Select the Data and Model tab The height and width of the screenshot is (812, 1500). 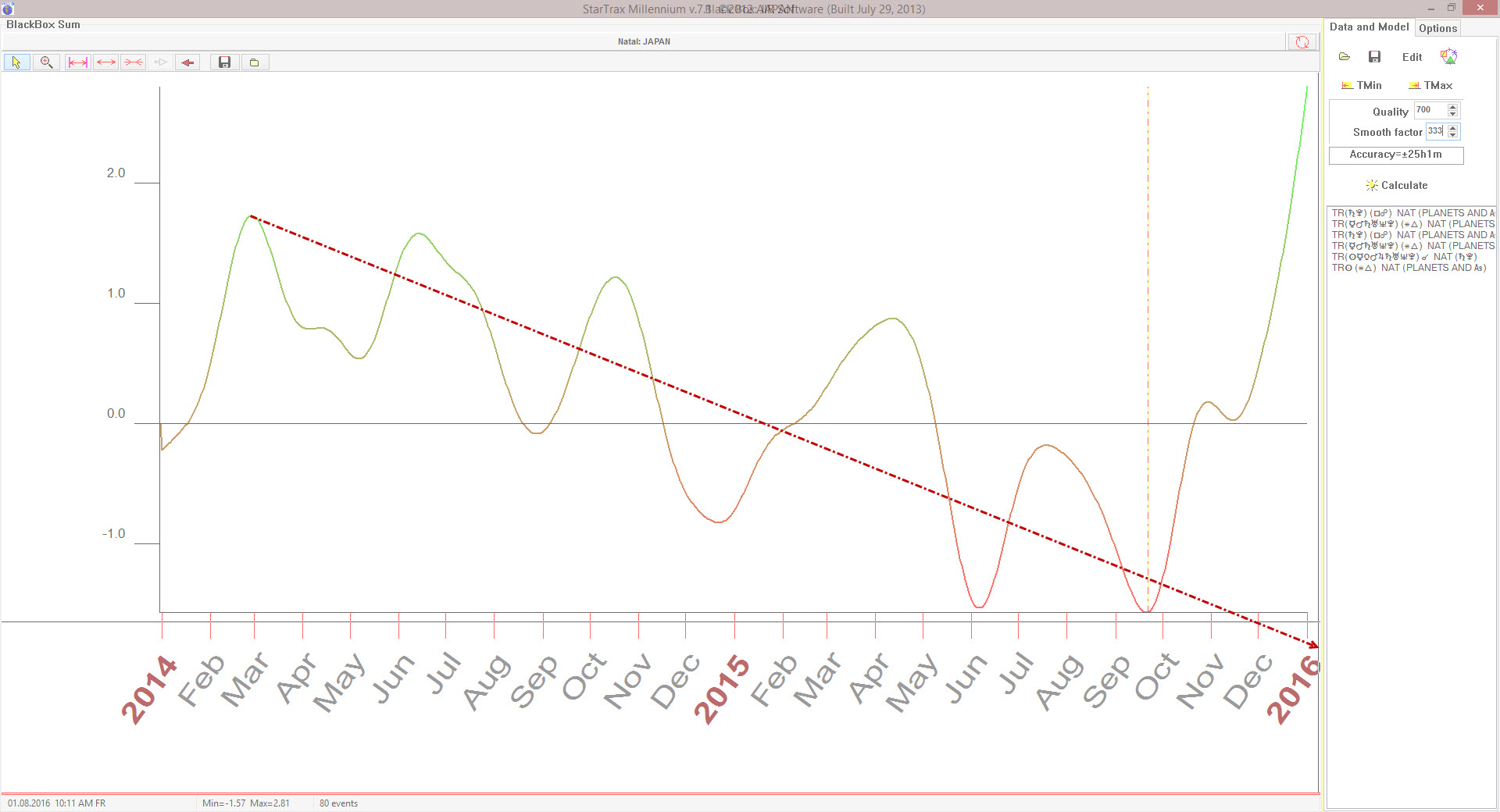coord(1369,27)
